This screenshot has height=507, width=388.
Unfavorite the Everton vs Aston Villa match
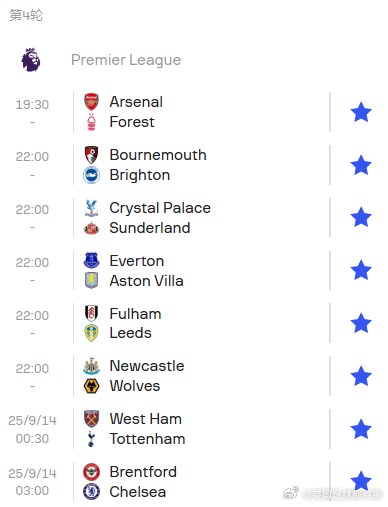pyautogui.click(x=361, y=270)
